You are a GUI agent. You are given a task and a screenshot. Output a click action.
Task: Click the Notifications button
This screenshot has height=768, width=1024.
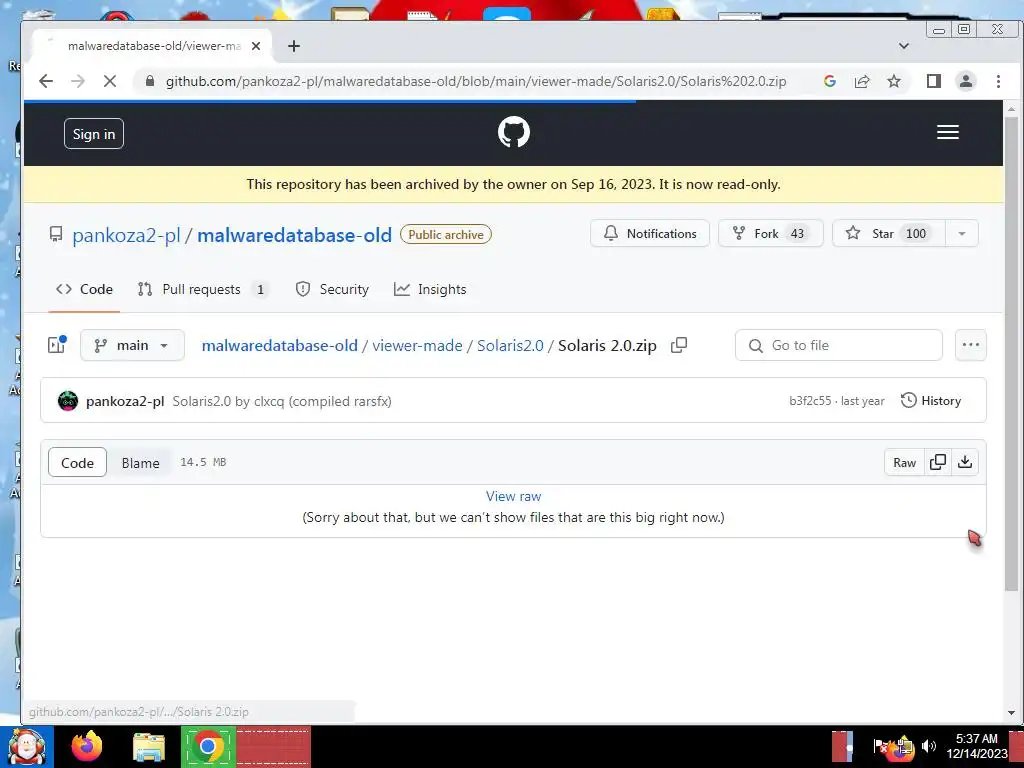tap(650, 234)
